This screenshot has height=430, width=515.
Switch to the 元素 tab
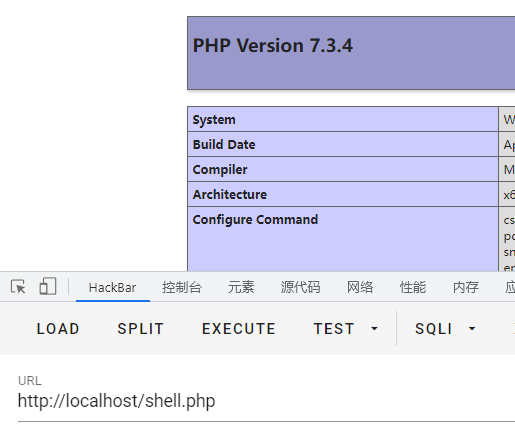pyautogui.click(x=241, y=287)
